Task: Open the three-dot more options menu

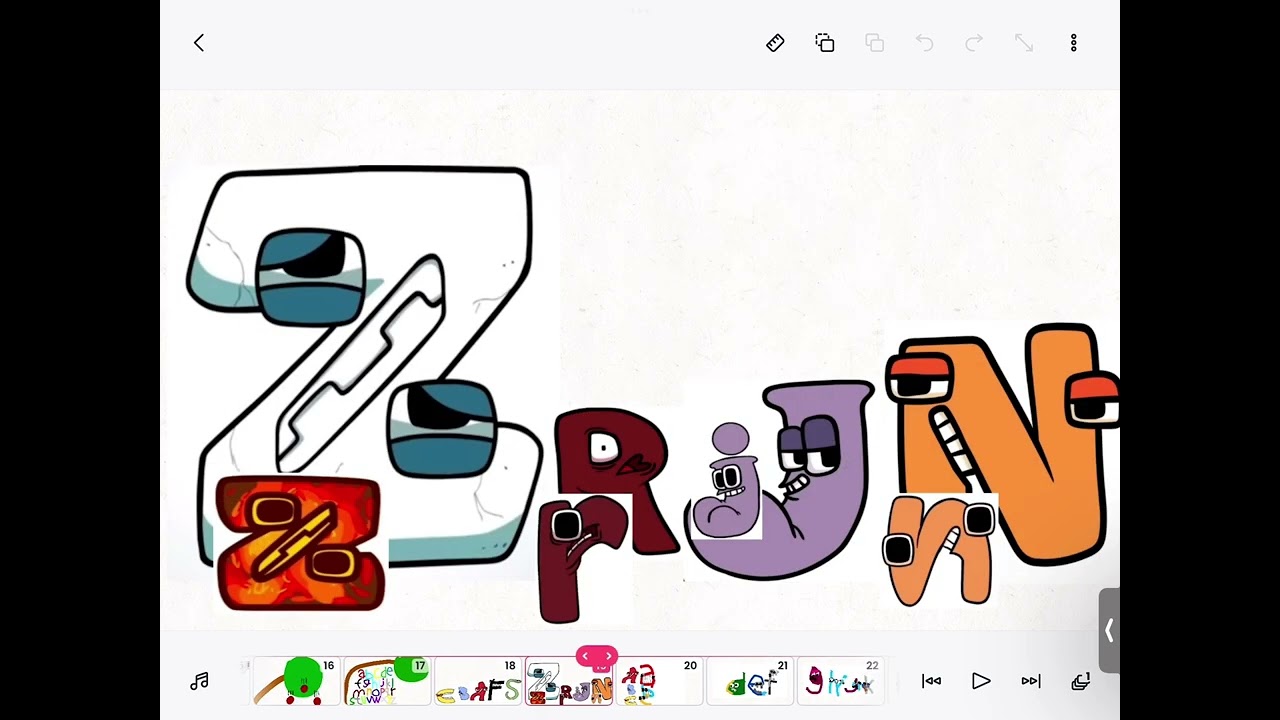Action: coord(1073,43)
